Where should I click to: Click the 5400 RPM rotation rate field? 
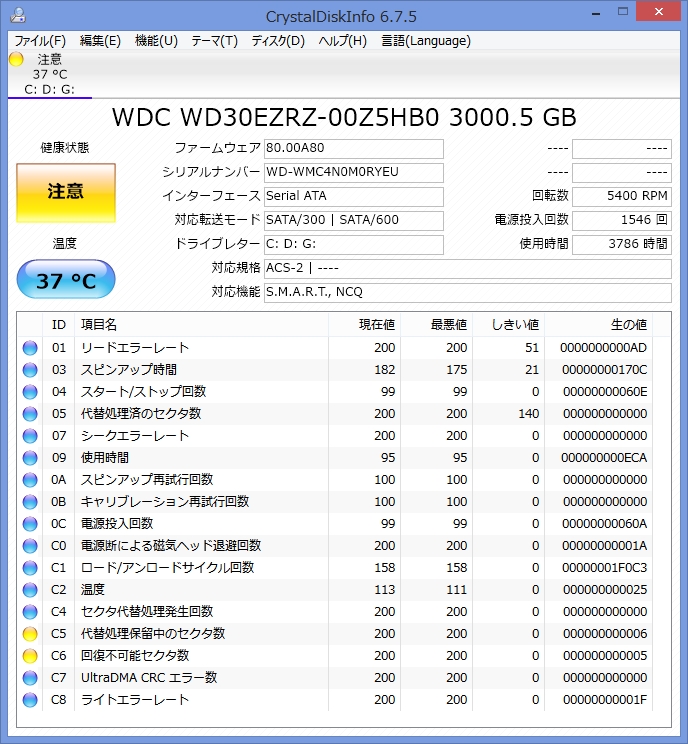[x=622, y=196]
